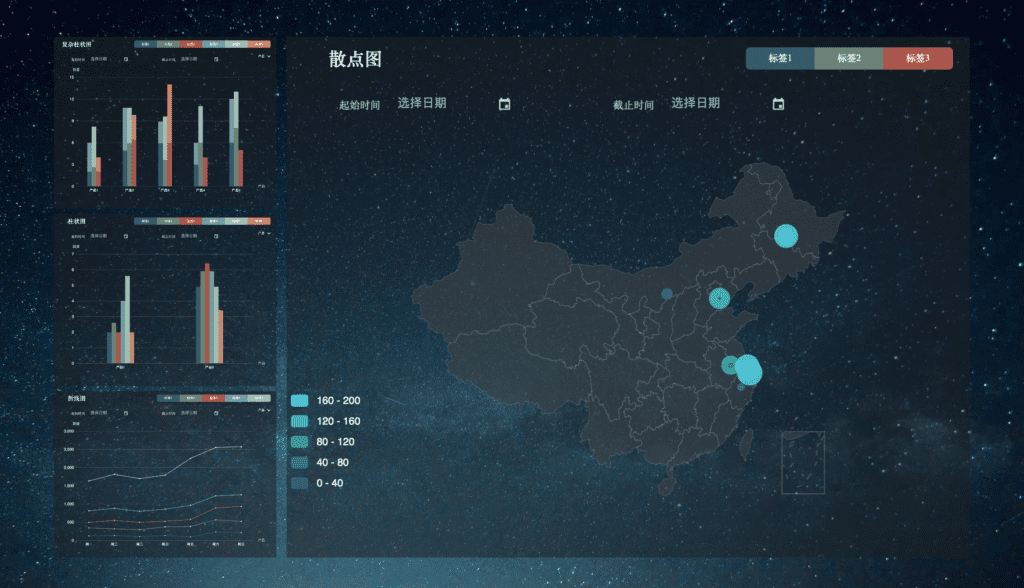Toggle dark blue legend segment in 折线图 panel
Screen dimensions: 1024x588
(168, 398)
